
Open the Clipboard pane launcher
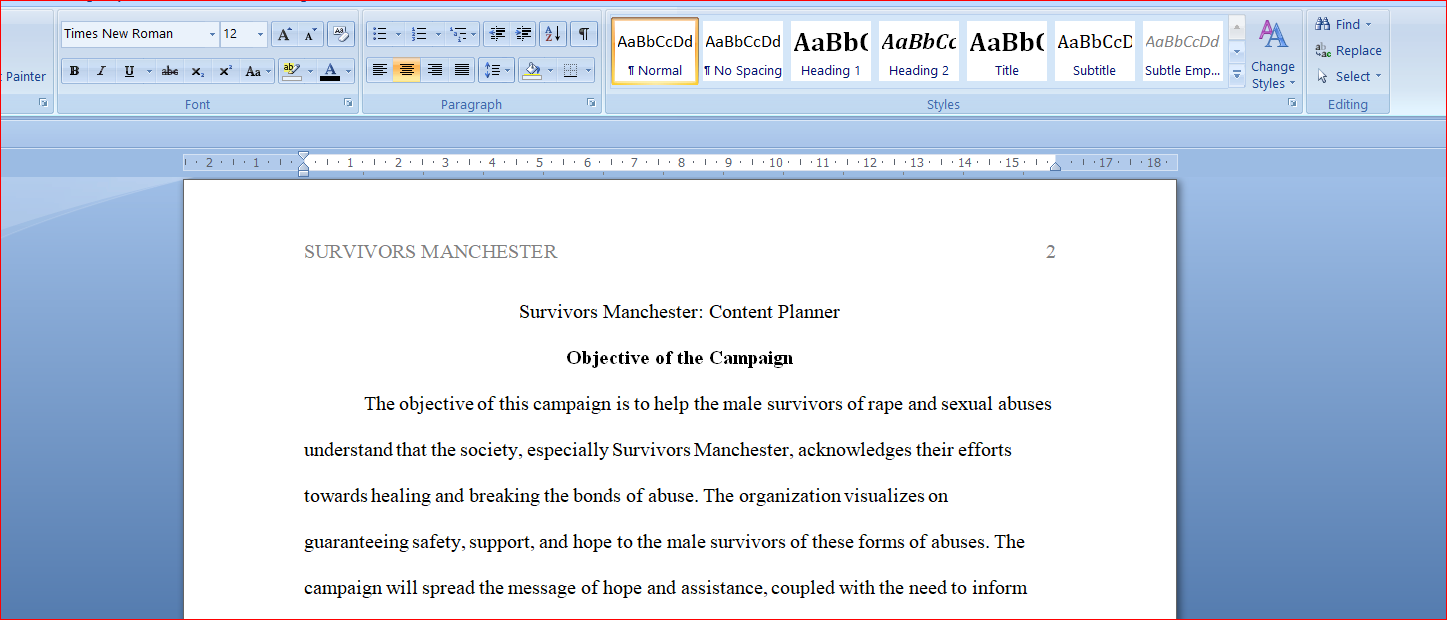tap(43, 103)
